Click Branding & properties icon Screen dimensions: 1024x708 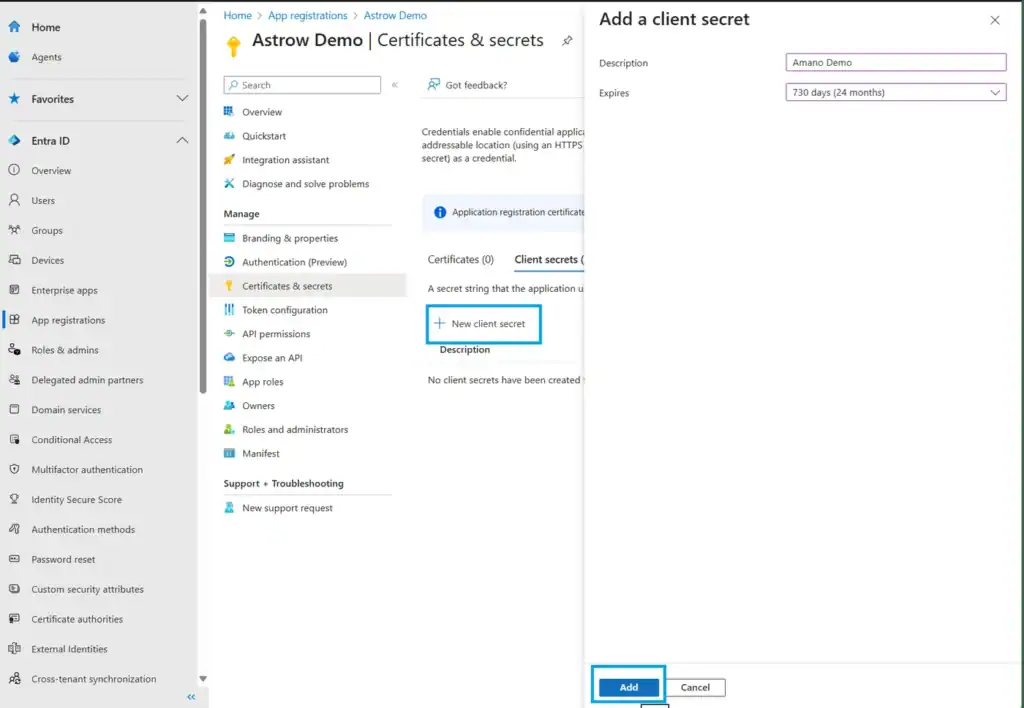click(229, 238)
